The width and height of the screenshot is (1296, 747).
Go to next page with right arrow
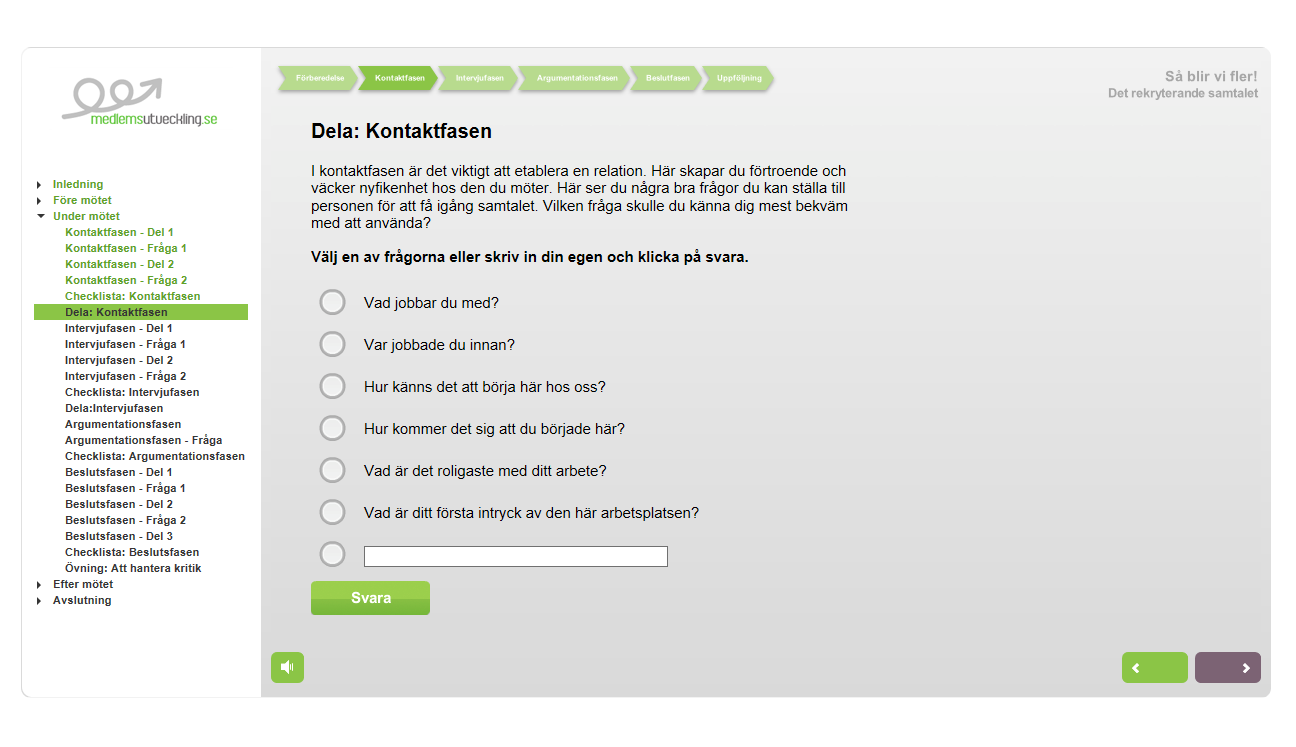[x=1227, y=667]
